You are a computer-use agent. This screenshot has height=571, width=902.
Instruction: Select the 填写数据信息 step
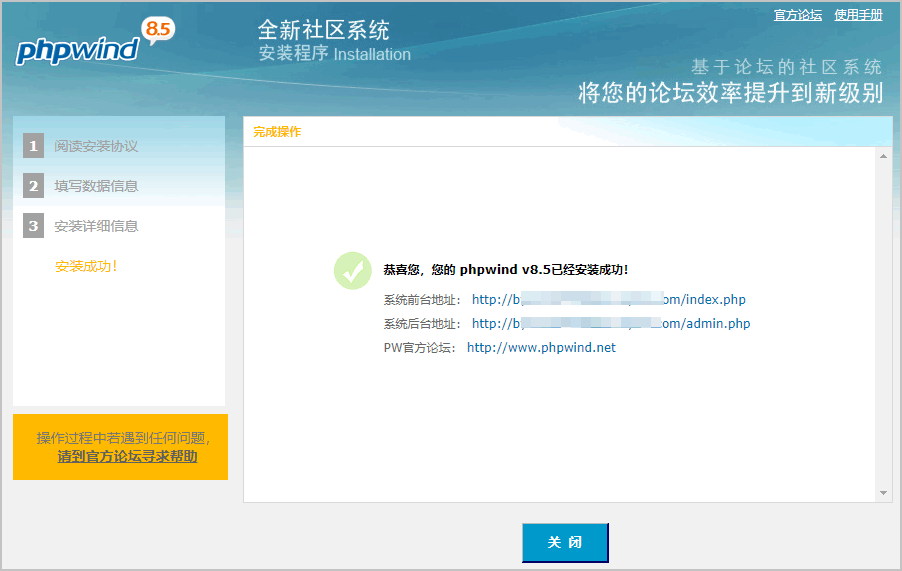(96, 186)
